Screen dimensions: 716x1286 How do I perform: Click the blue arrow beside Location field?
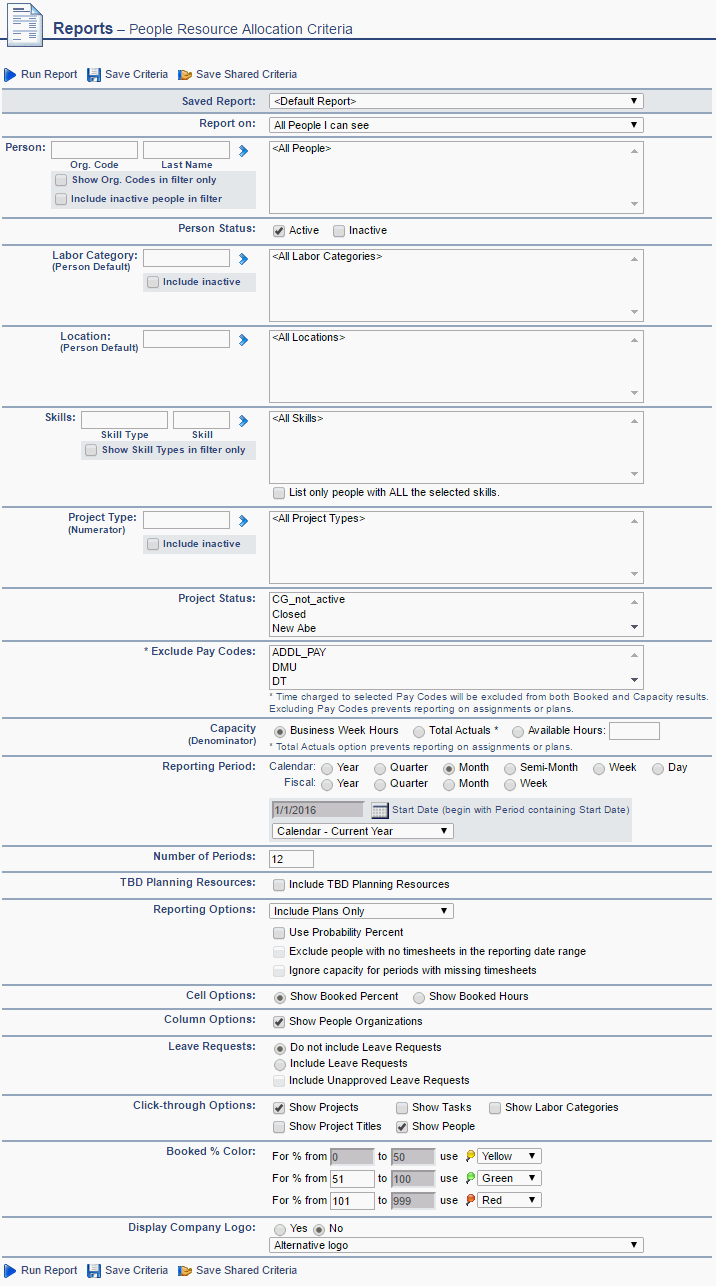242,340
